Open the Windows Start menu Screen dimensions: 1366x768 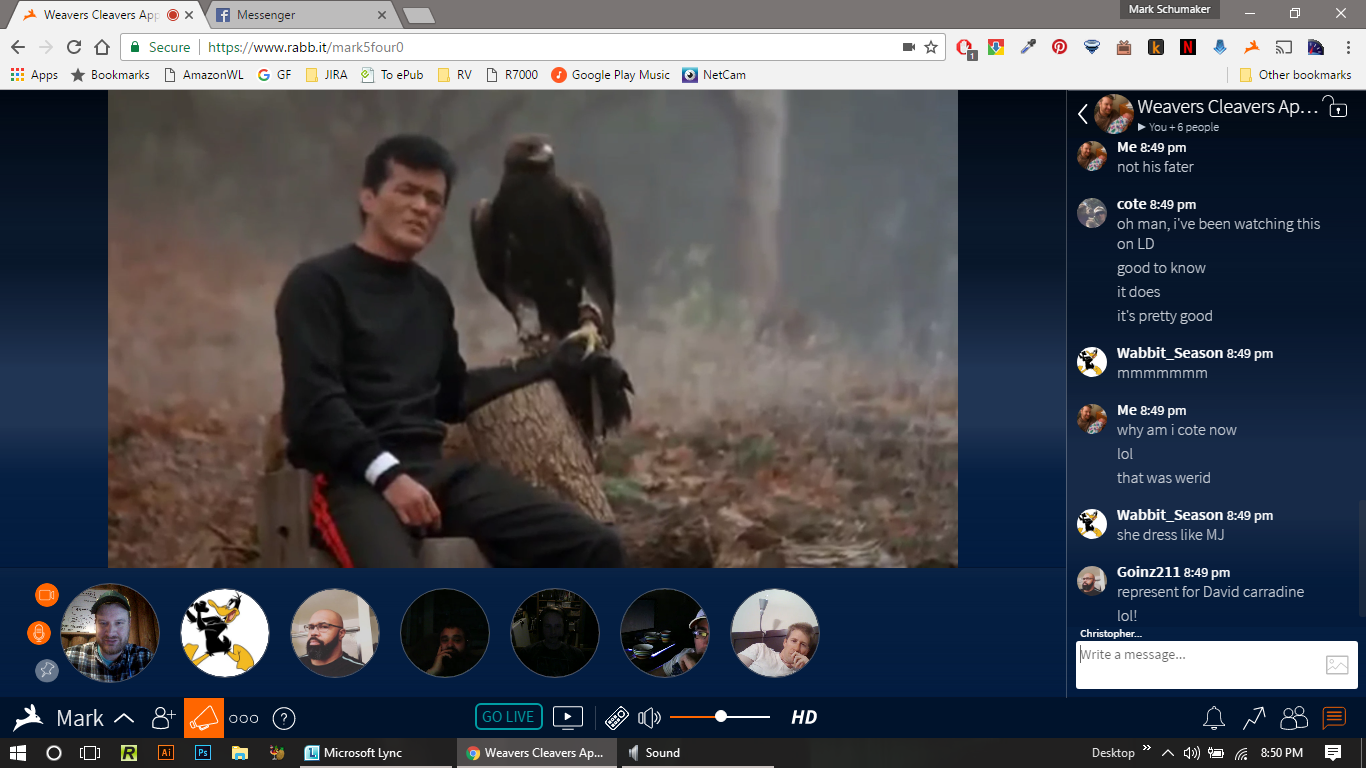(x=18, y=753)
